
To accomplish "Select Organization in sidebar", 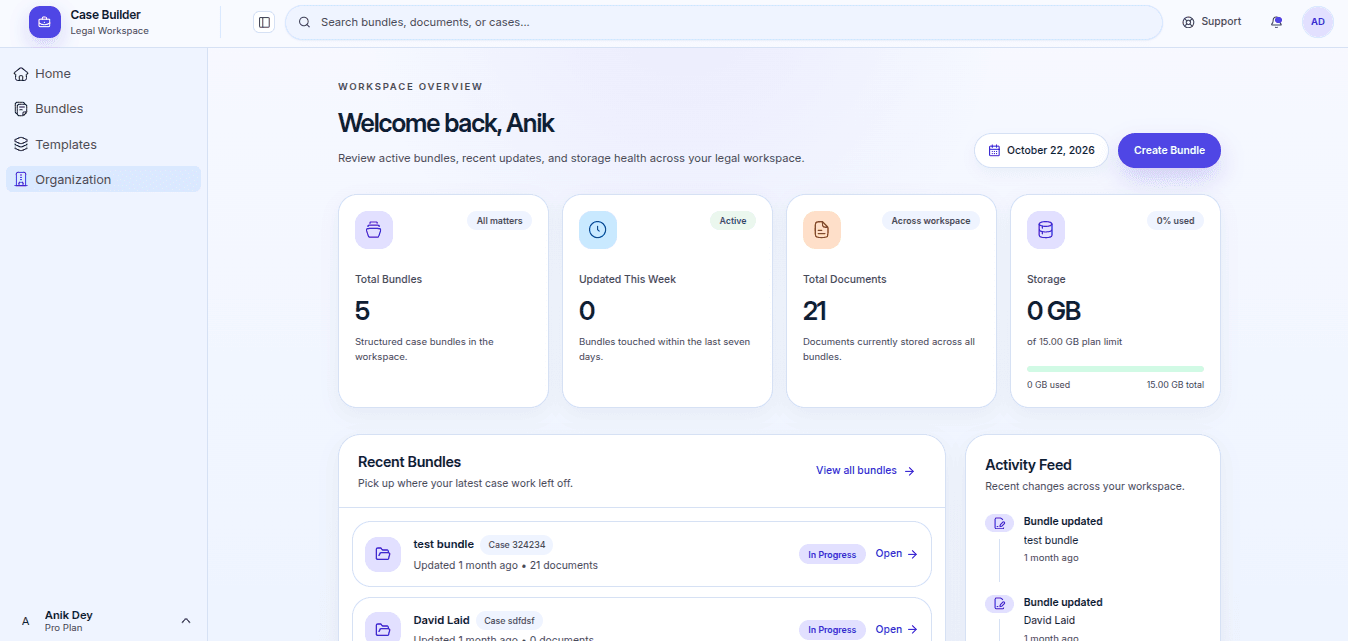I will 103,179.
